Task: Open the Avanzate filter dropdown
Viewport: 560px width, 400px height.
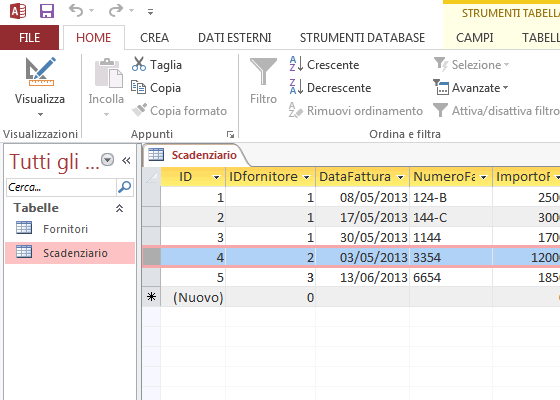Action: coord(470,88)
